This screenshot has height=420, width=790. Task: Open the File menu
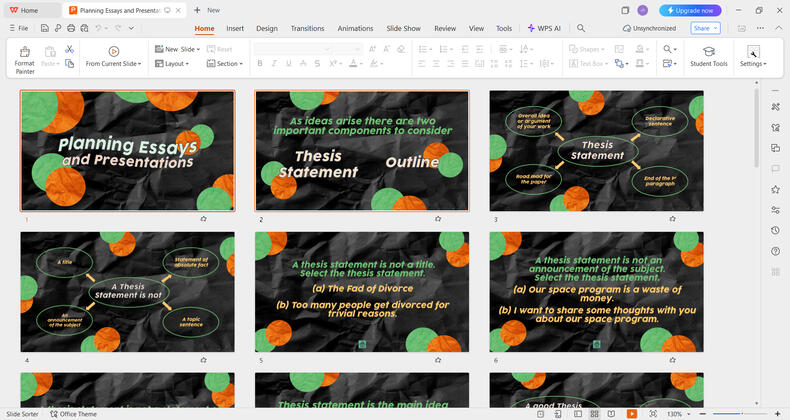pos(19,28)
